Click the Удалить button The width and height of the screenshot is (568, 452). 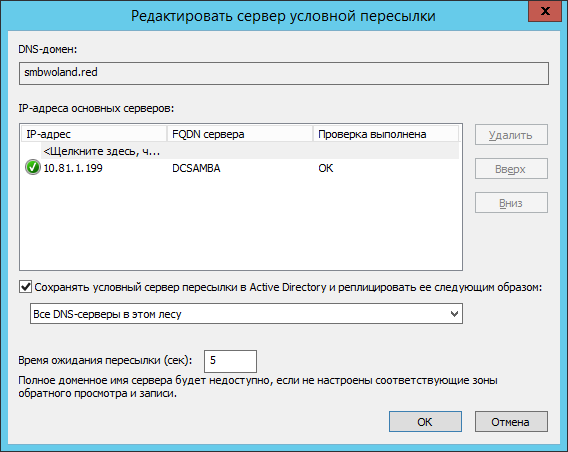[x=511, y=135]
